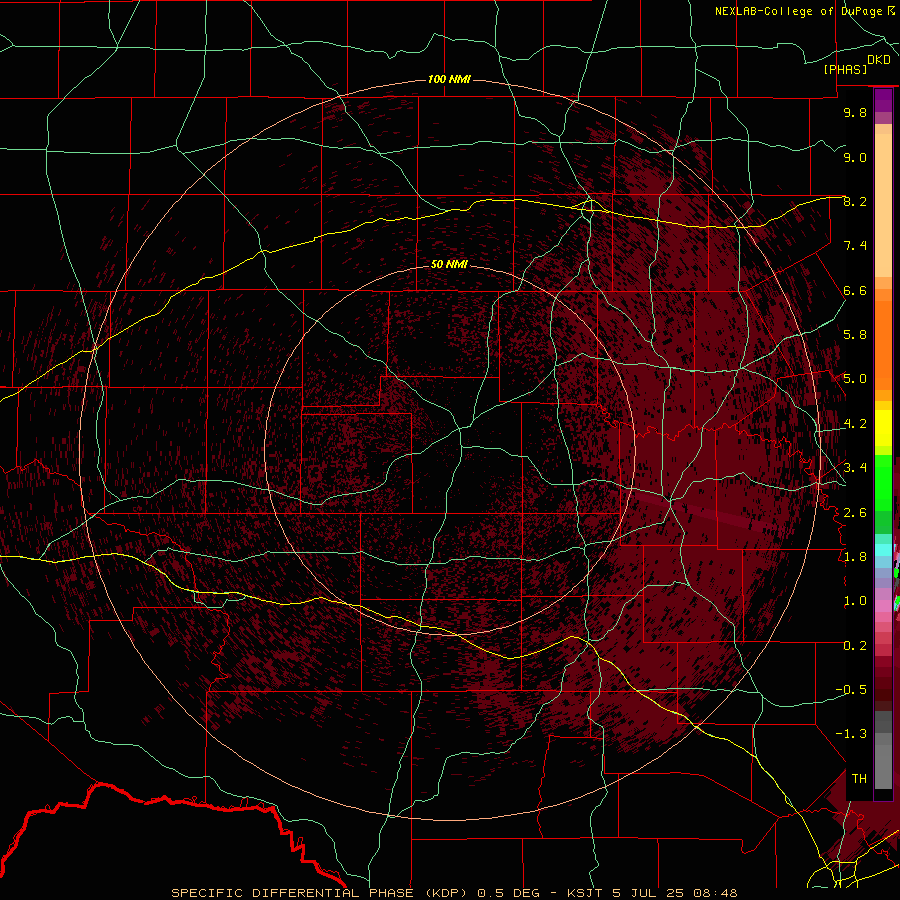
Task: Click the -1.3 scale value
Action: (851, 734)
